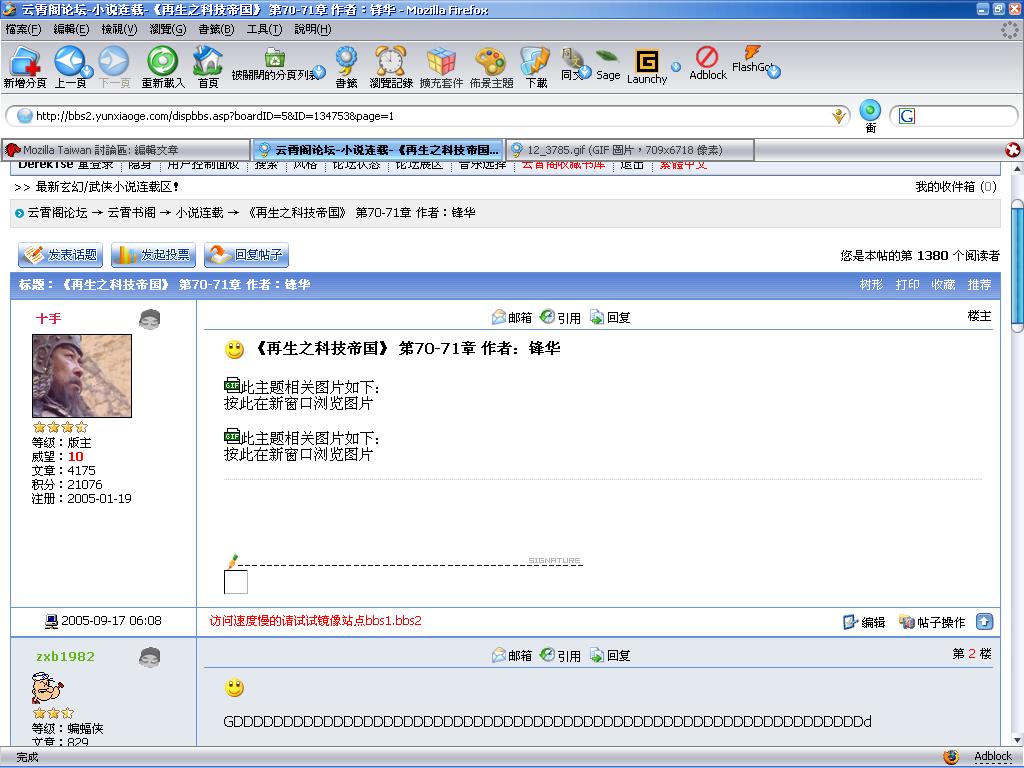Click the 打印 print link

pyautogui.click(x=907, y=285)
